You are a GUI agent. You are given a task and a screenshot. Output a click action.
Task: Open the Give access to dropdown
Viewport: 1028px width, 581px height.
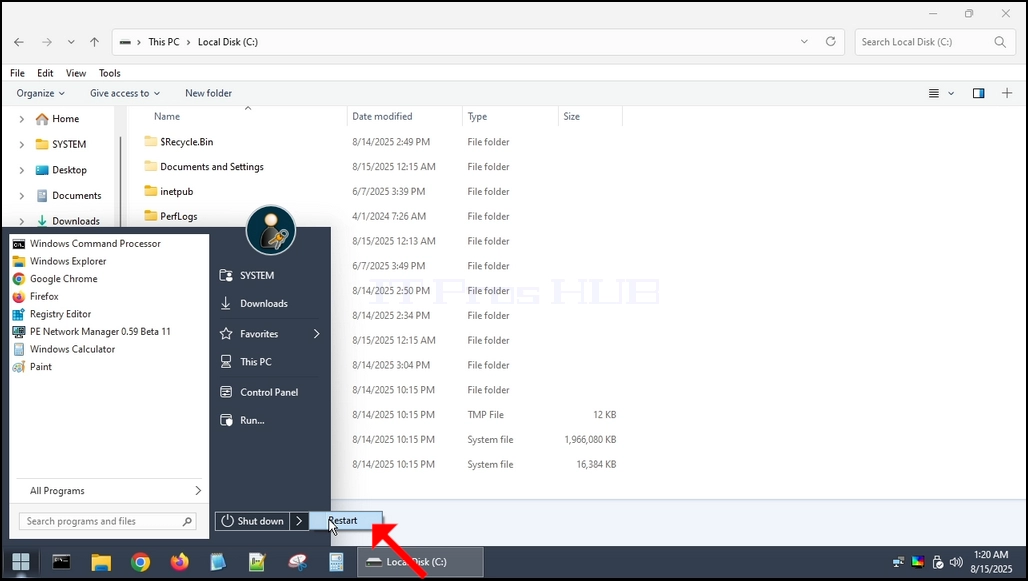coord(125,93)
